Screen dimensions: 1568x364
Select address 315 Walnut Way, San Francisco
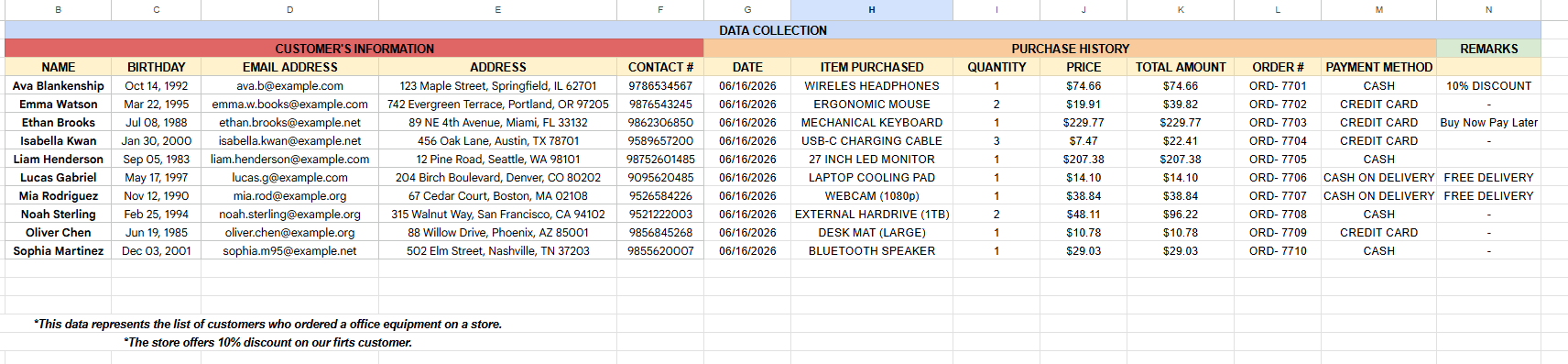coord(497,214)
